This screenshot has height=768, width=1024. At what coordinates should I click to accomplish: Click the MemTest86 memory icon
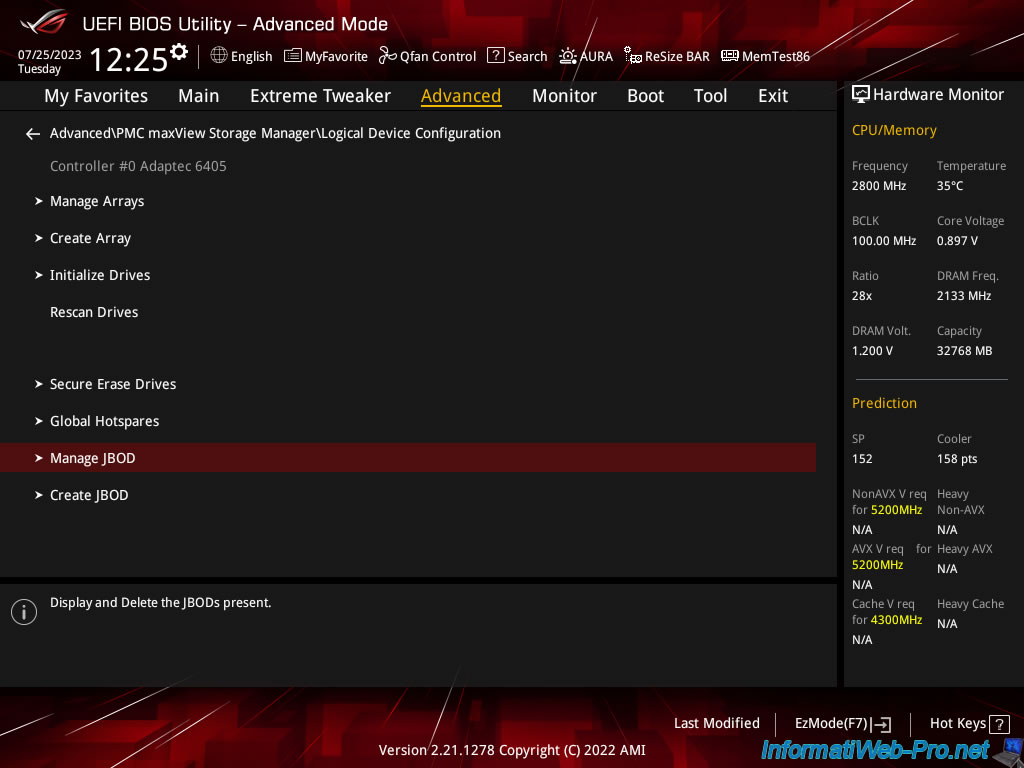(x=729, y=56)
